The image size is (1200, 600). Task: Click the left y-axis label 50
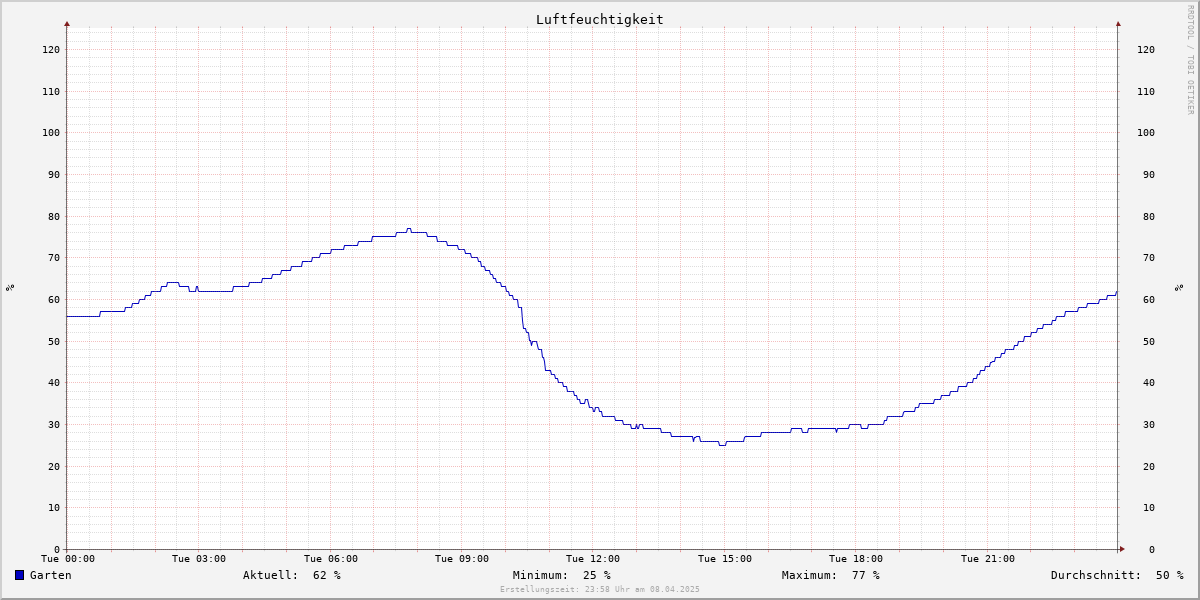(54, 341)
